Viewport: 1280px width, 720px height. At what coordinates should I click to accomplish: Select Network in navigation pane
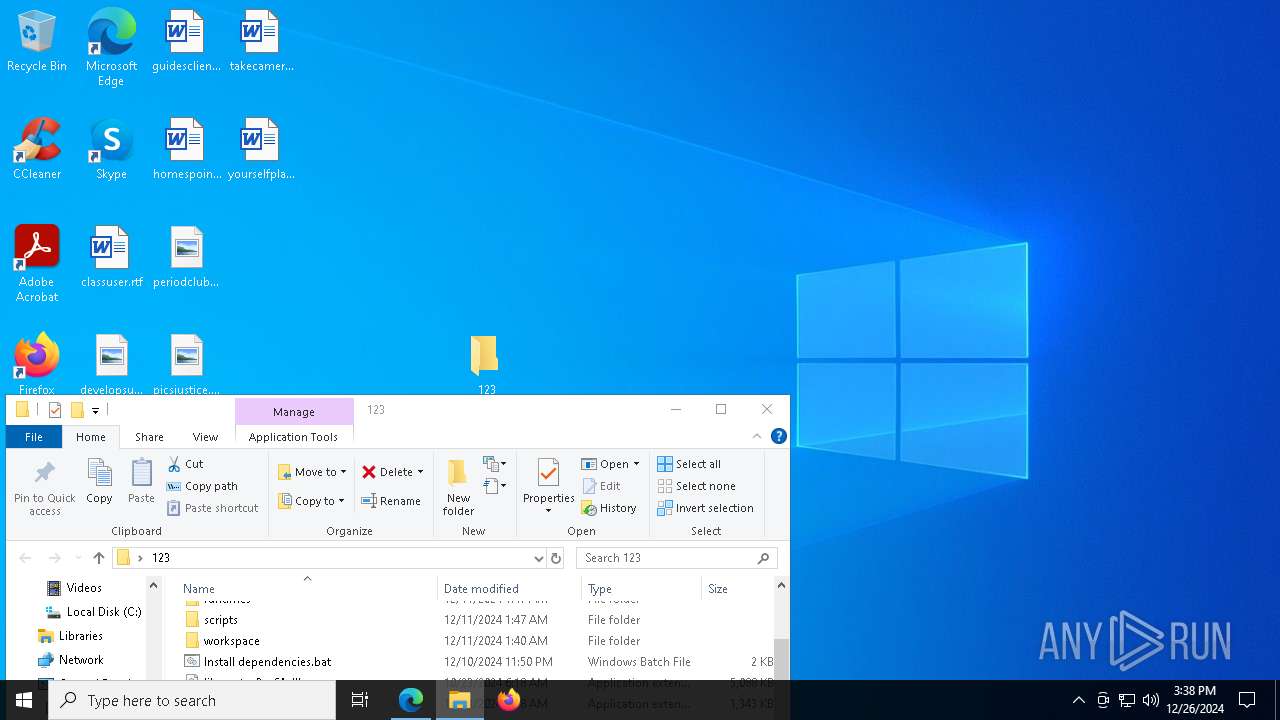70,660
